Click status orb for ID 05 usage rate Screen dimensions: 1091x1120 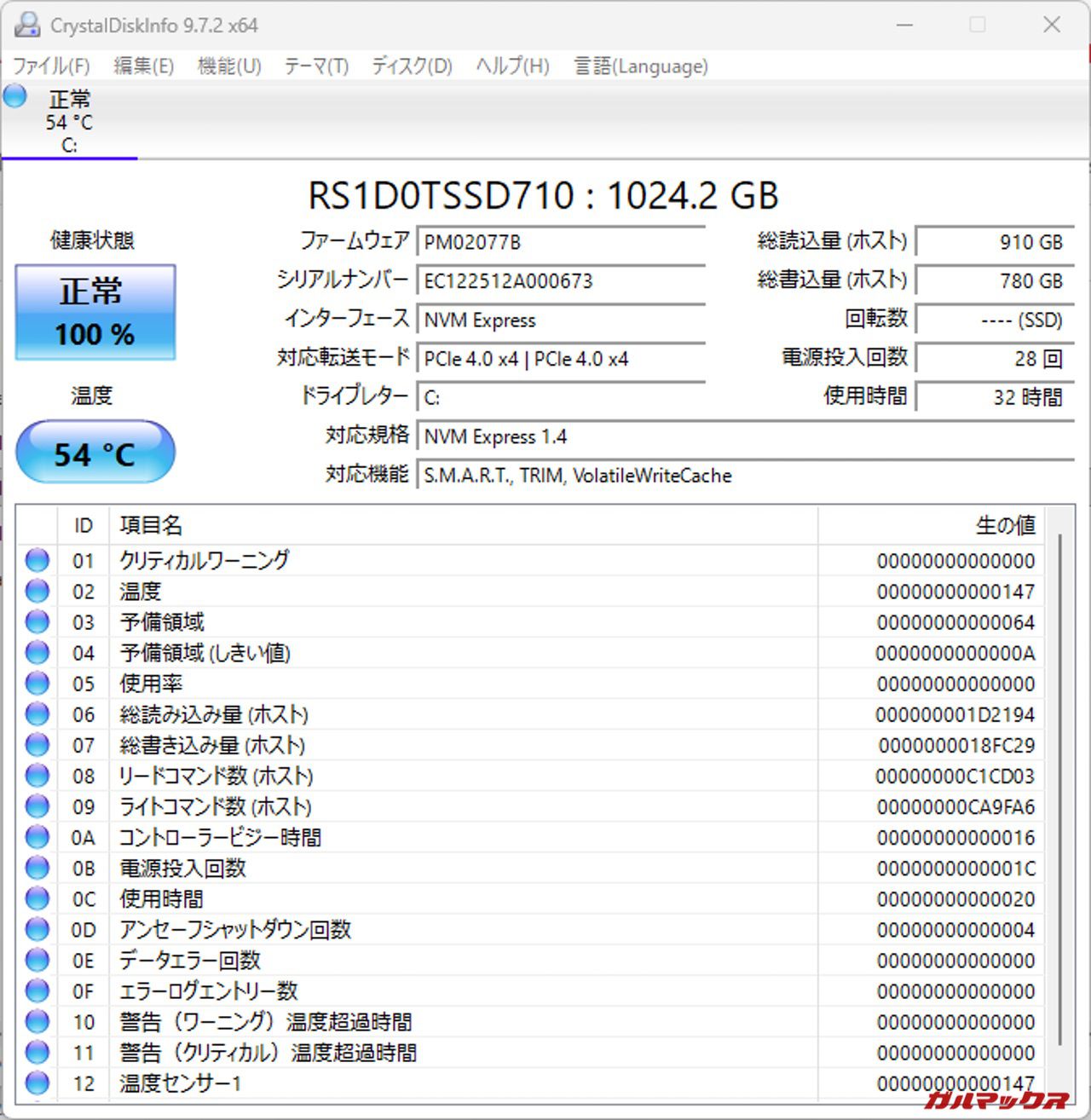[x=38, y=684]
